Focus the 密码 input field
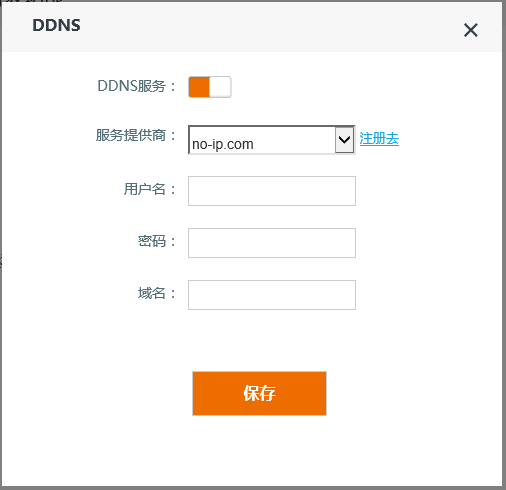Viewport: 506px width, 490px height. 272,243
